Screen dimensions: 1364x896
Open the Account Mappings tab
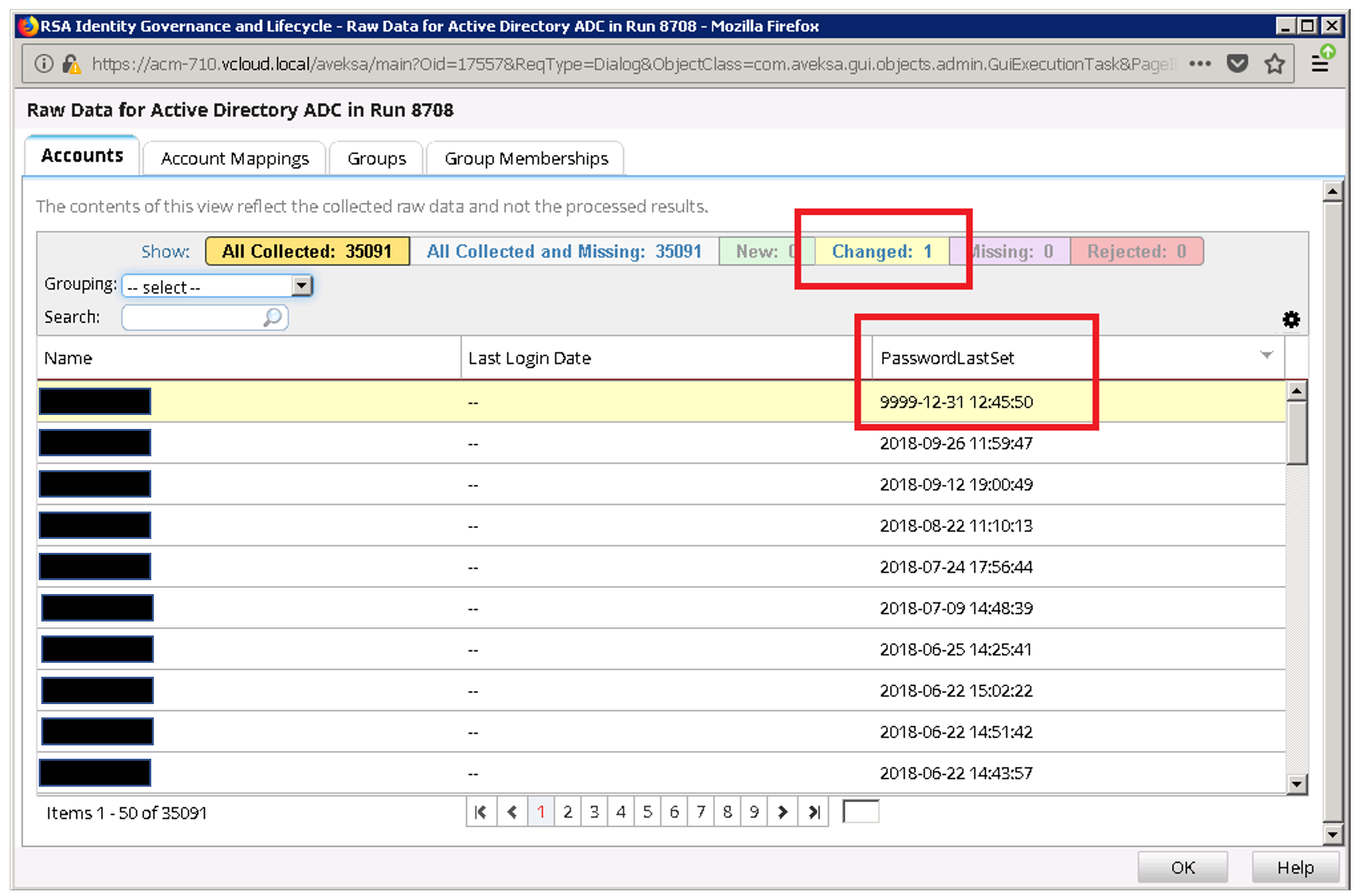click(x=235, y=158)
